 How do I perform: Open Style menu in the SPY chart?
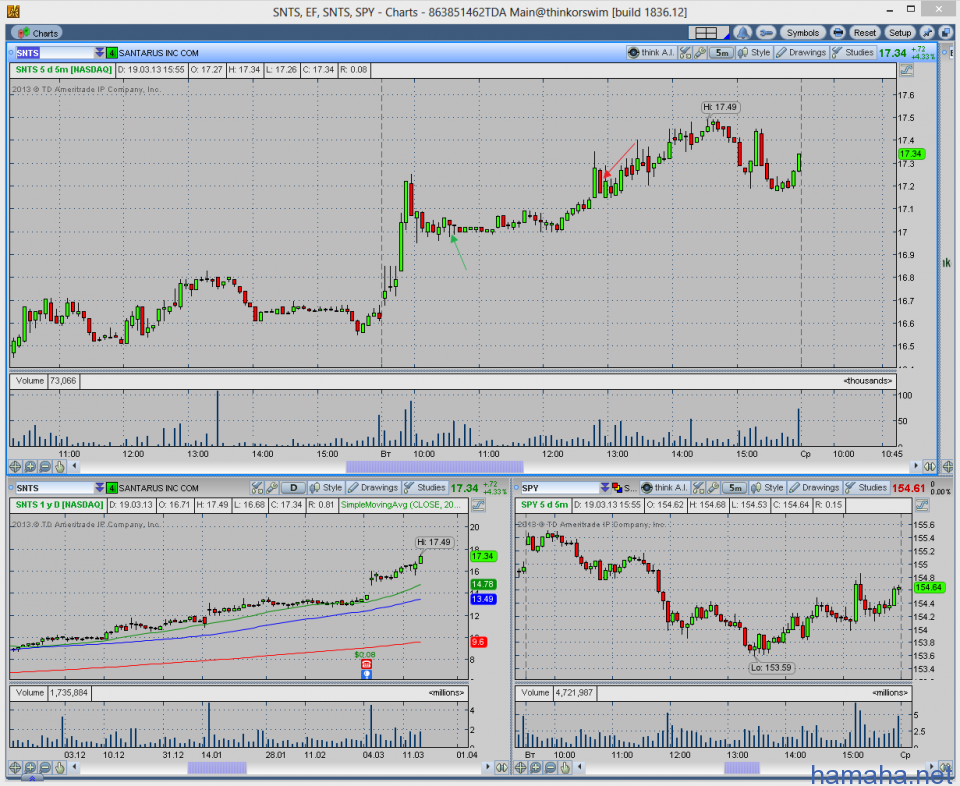(x=768, y=488)
